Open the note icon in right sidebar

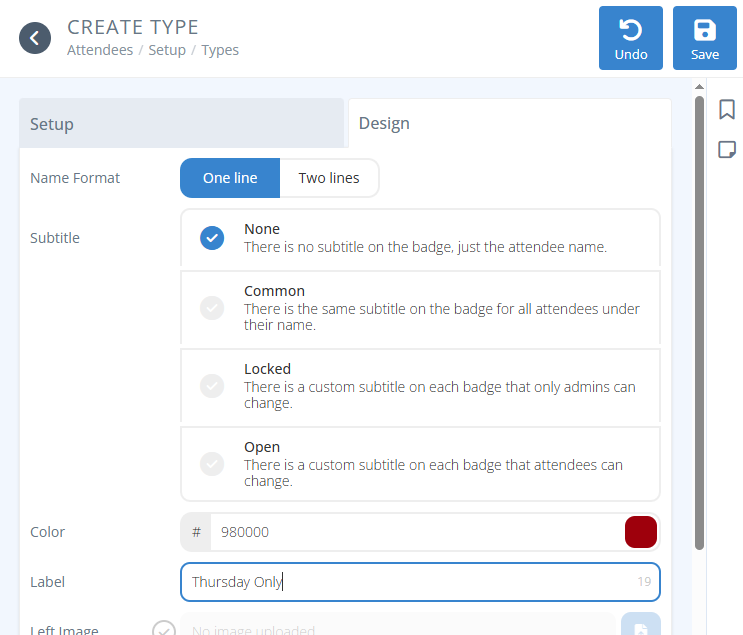pos(727,149)
